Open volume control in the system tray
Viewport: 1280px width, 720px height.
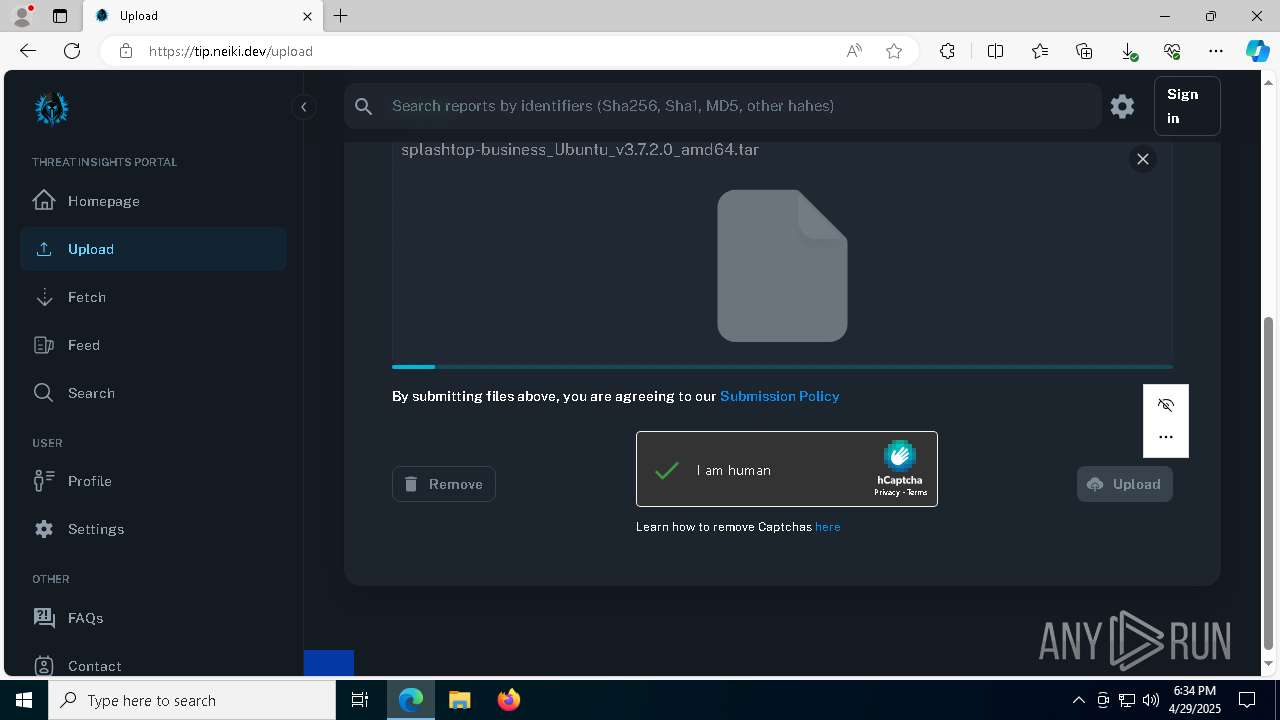(x=1151, y=700)
